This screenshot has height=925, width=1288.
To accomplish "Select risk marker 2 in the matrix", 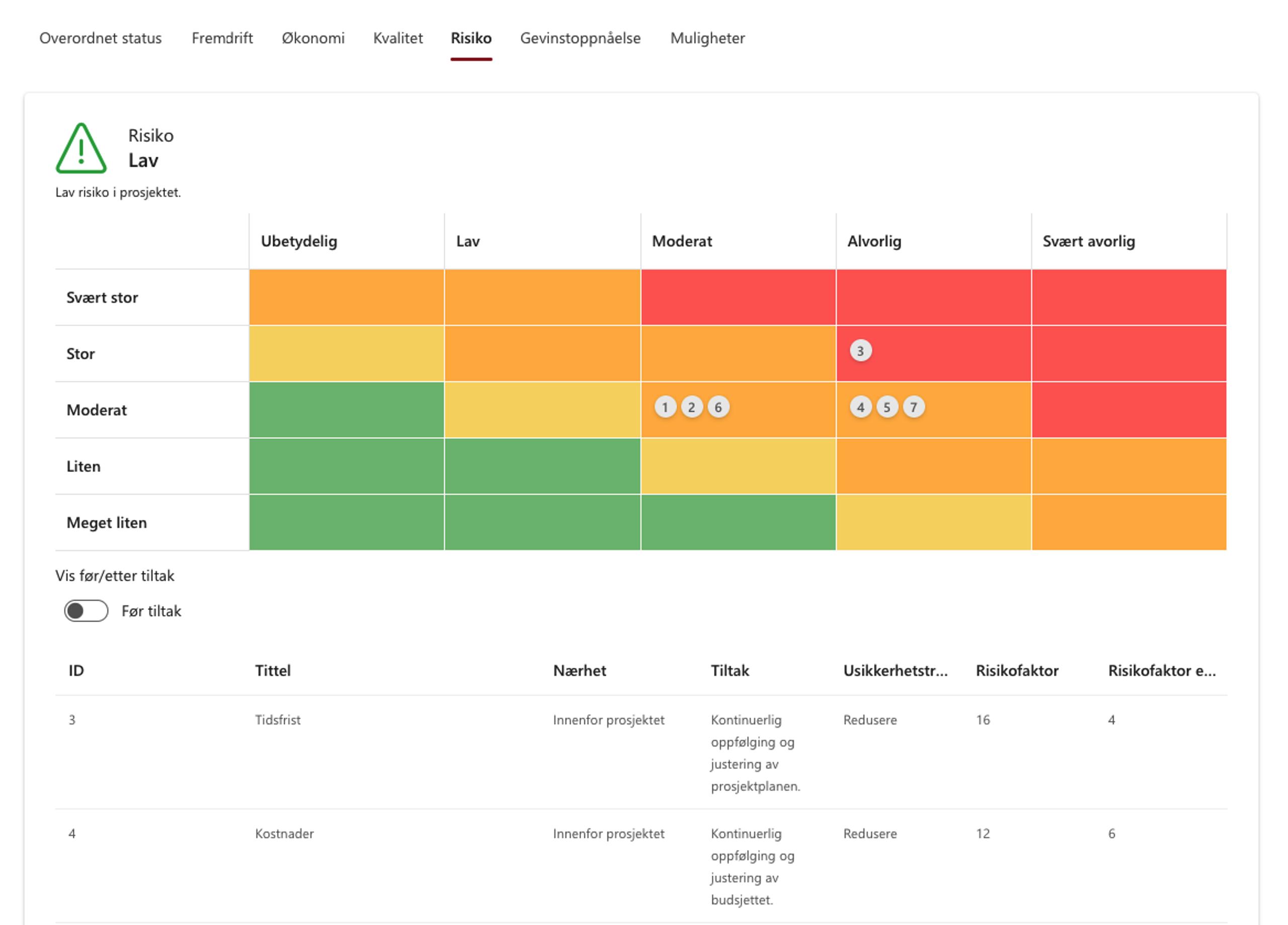I will (x=692, y=407).
